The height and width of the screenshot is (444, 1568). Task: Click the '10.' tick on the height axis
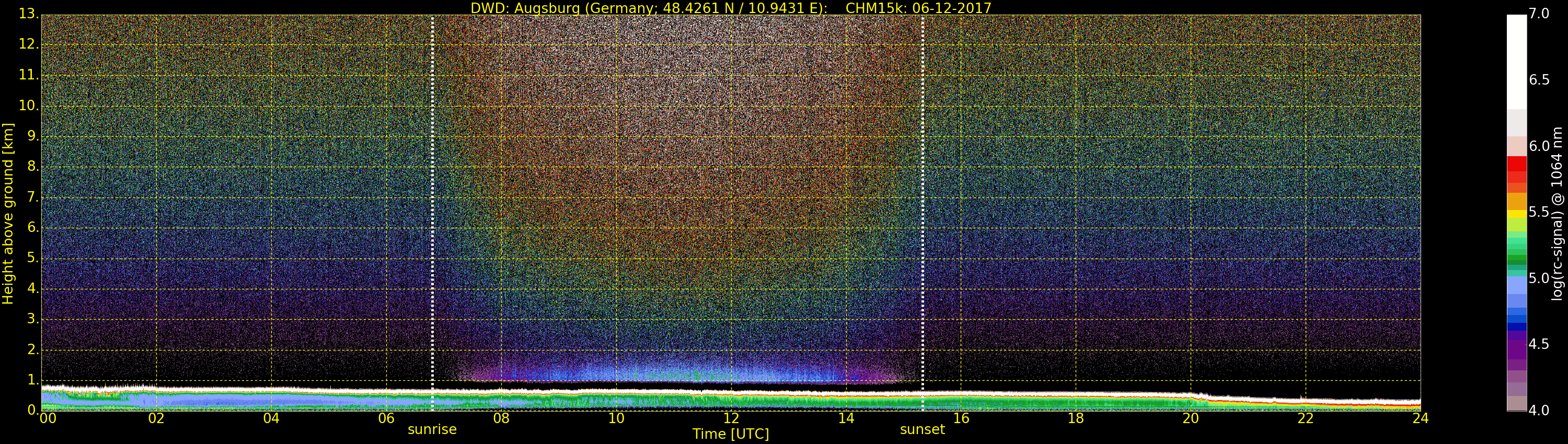(29, 106)
